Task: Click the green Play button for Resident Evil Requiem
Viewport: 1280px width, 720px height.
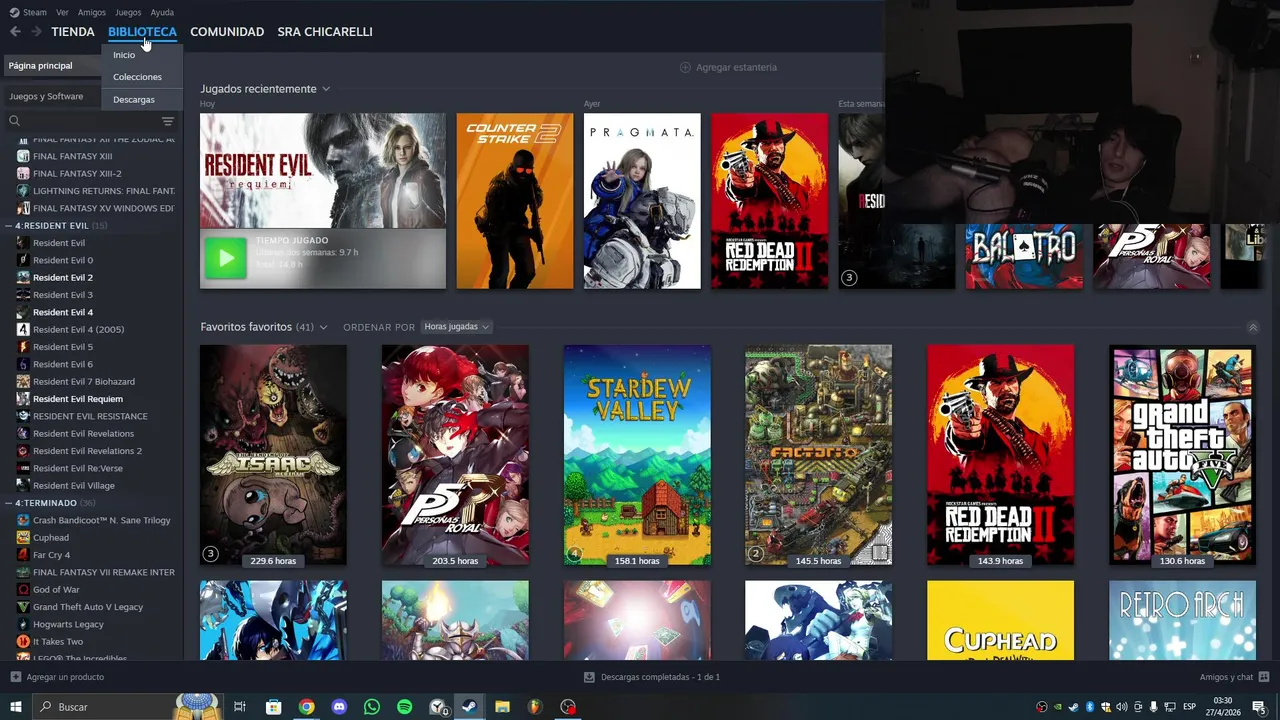Action: point(225,259)
